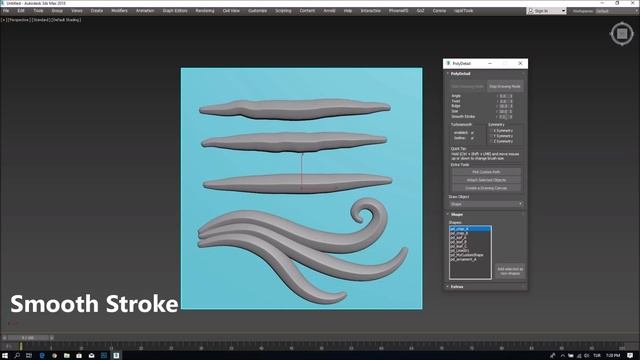Open Microsoft Edge from the taskbar

(x=42, y=356)
